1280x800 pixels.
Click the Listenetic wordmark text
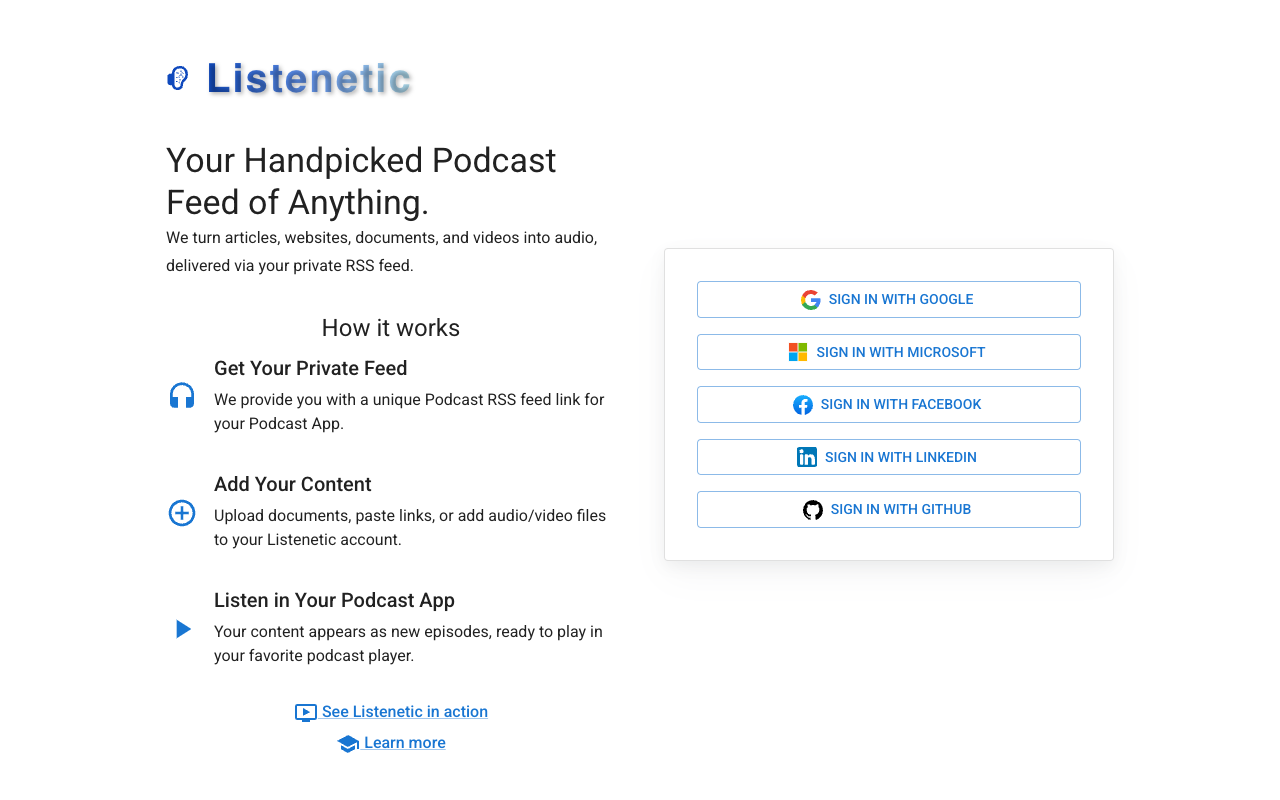(309, 78)
